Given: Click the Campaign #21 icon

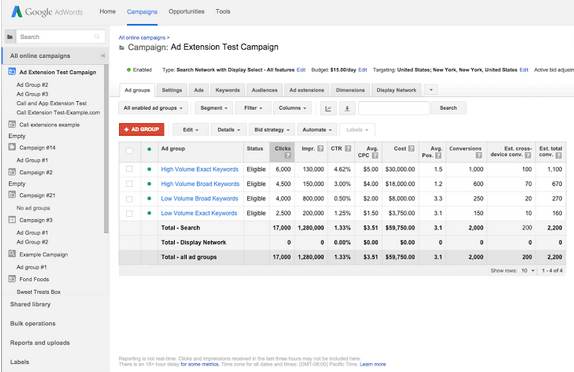Looking at the screenshot, I should click(x=12, y=195).
